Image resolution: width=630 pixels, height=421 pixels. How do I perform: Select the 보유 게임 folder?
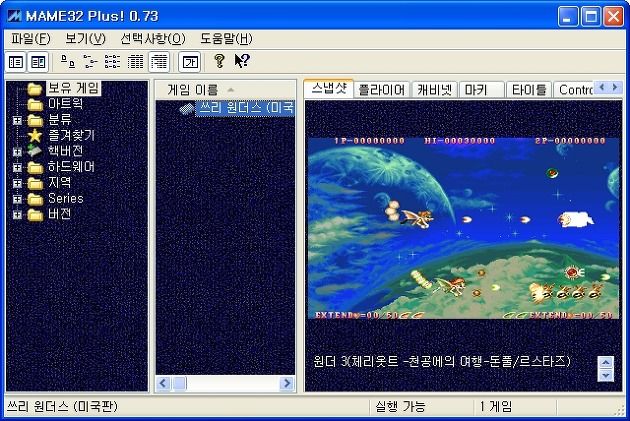73,88
